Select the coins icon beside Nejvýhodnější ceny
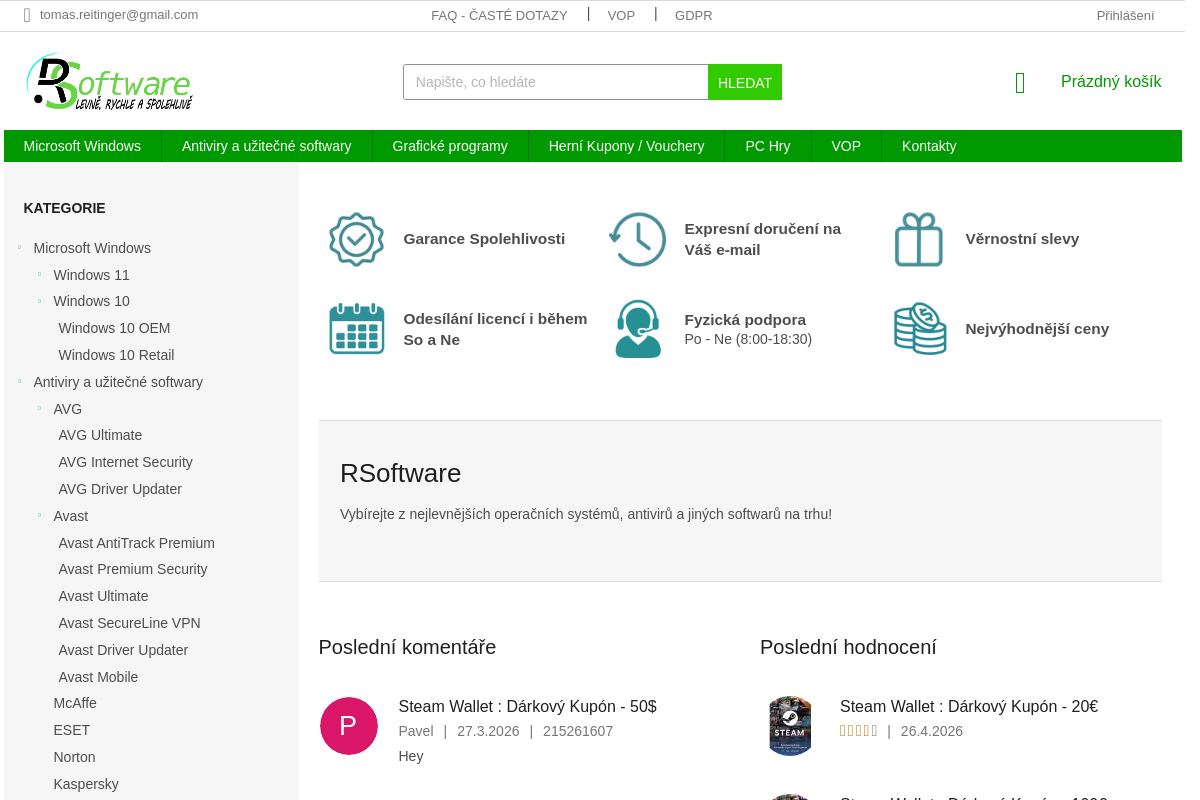Viewport: 1200px width, 800px height. 919,328
